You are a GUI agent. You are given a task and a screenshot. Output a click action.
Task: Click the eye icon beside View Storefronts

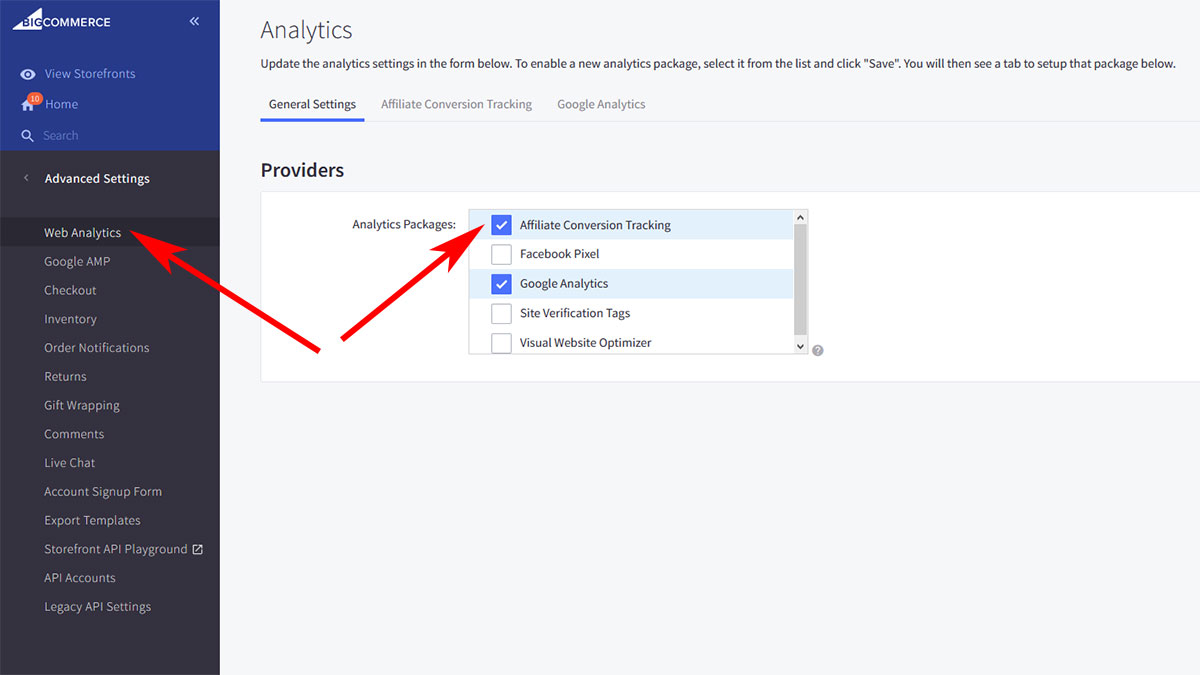click(28, 74)
